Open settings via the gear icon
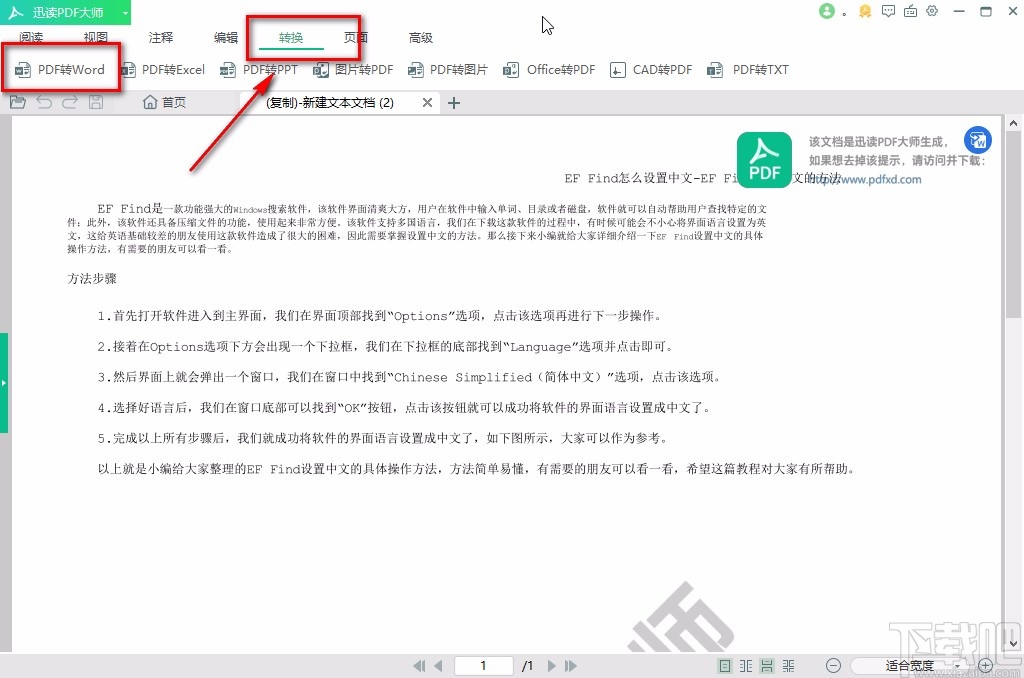Viewport: 1024px width, 678px height. [933, 11]
